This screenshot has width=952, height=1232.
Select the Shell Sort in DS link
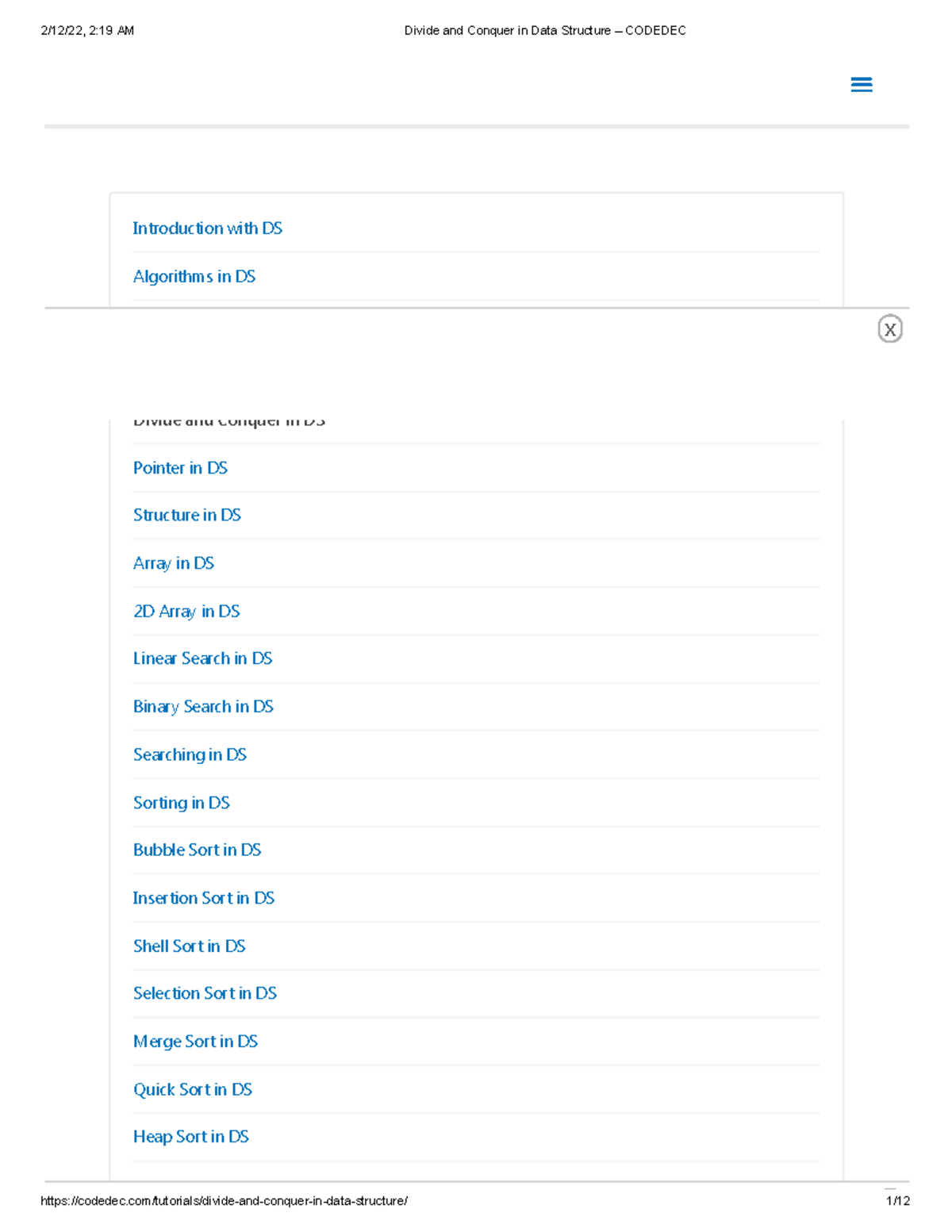coord(189,946)
